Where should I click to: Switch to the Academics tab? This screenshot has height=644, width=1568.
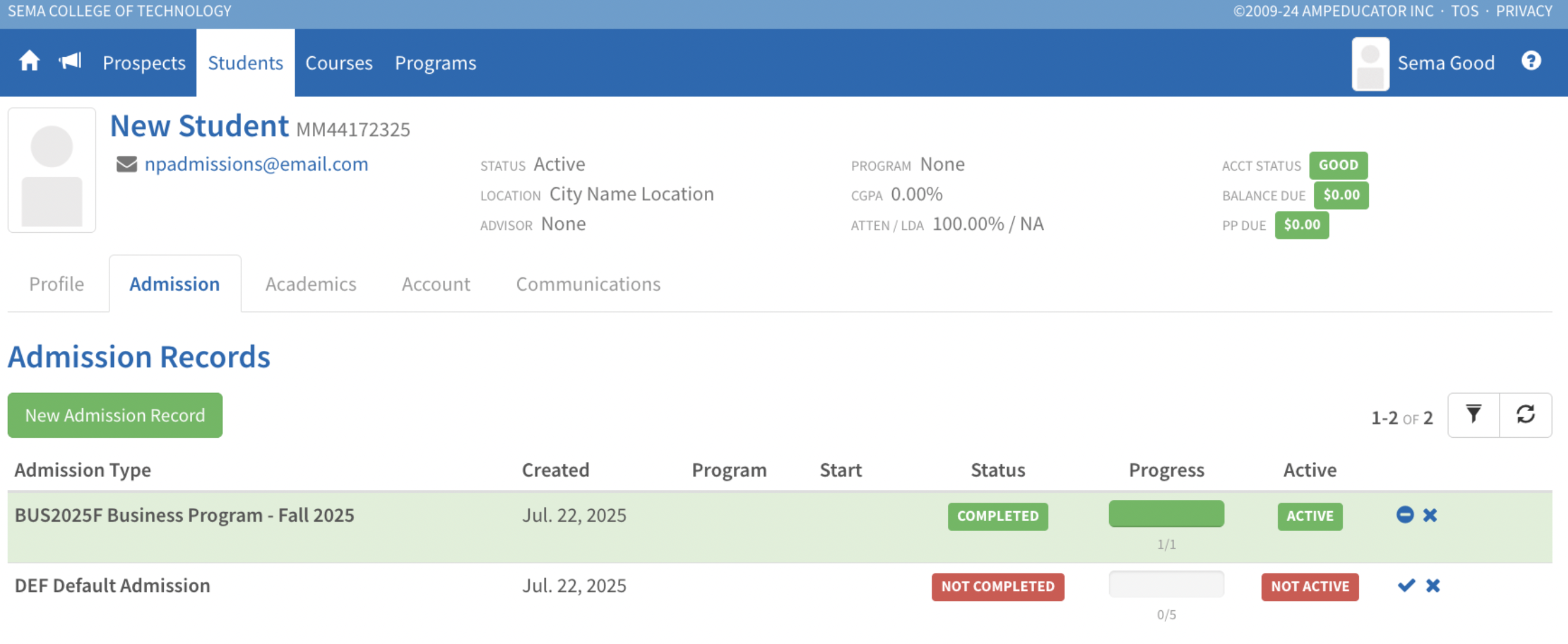310,284
